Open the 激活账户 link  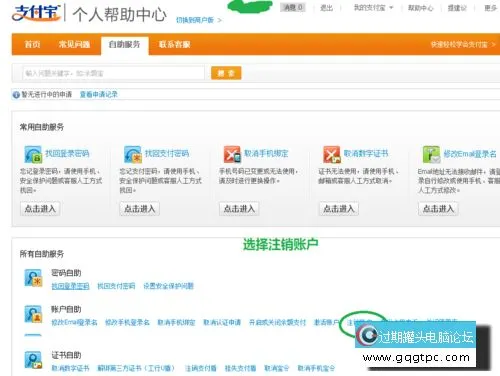tap(326, 322)
